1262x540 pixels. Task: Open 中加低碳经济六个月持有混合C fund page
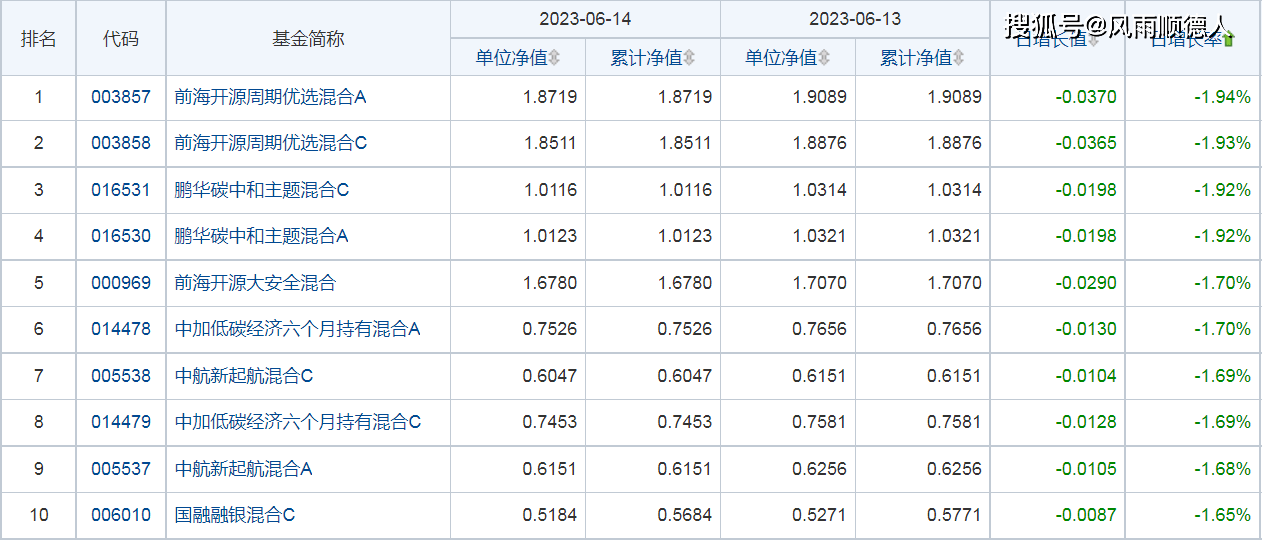(298, 422)
